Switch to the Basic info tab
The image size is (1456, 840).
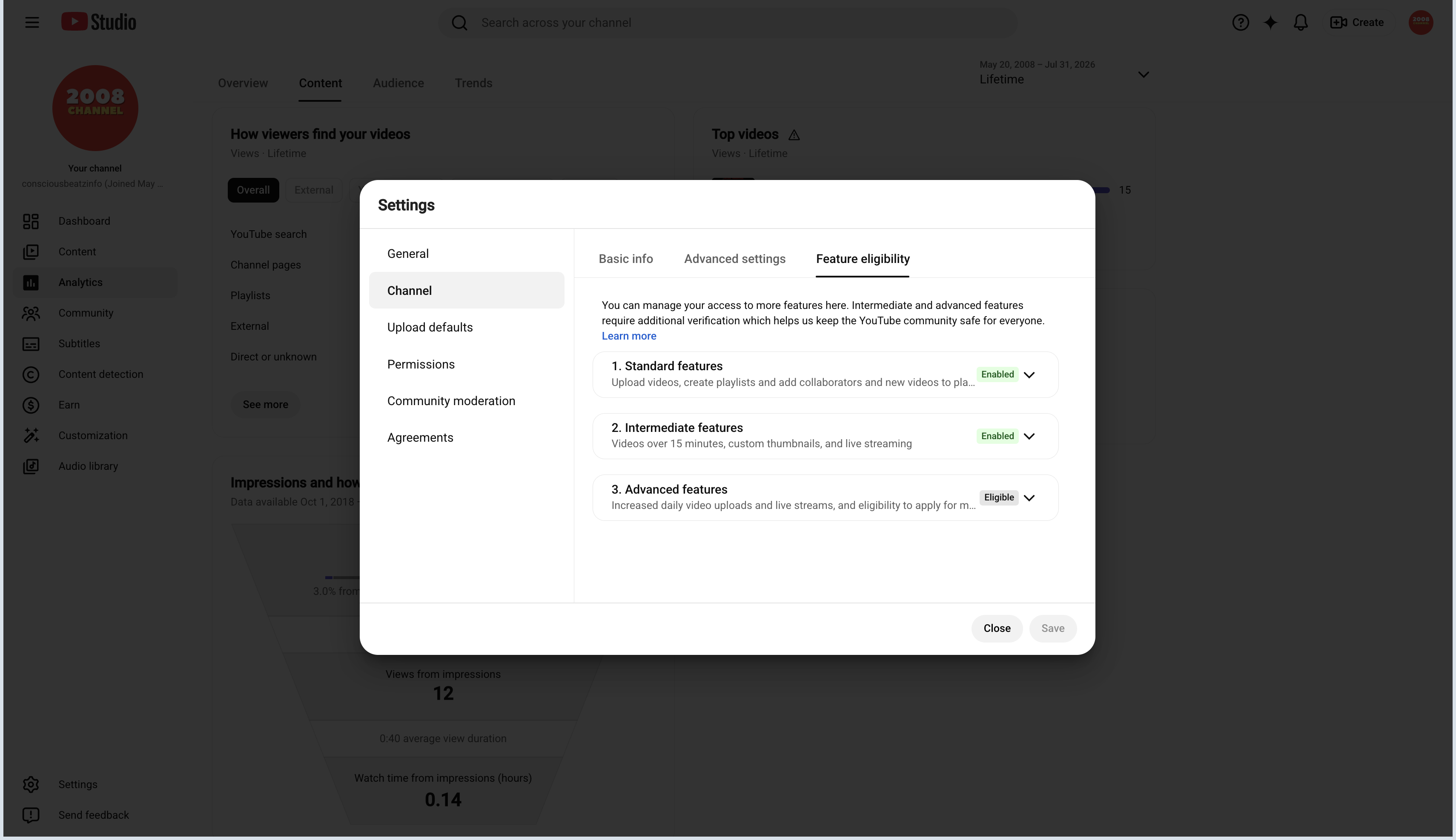point(625,259)
